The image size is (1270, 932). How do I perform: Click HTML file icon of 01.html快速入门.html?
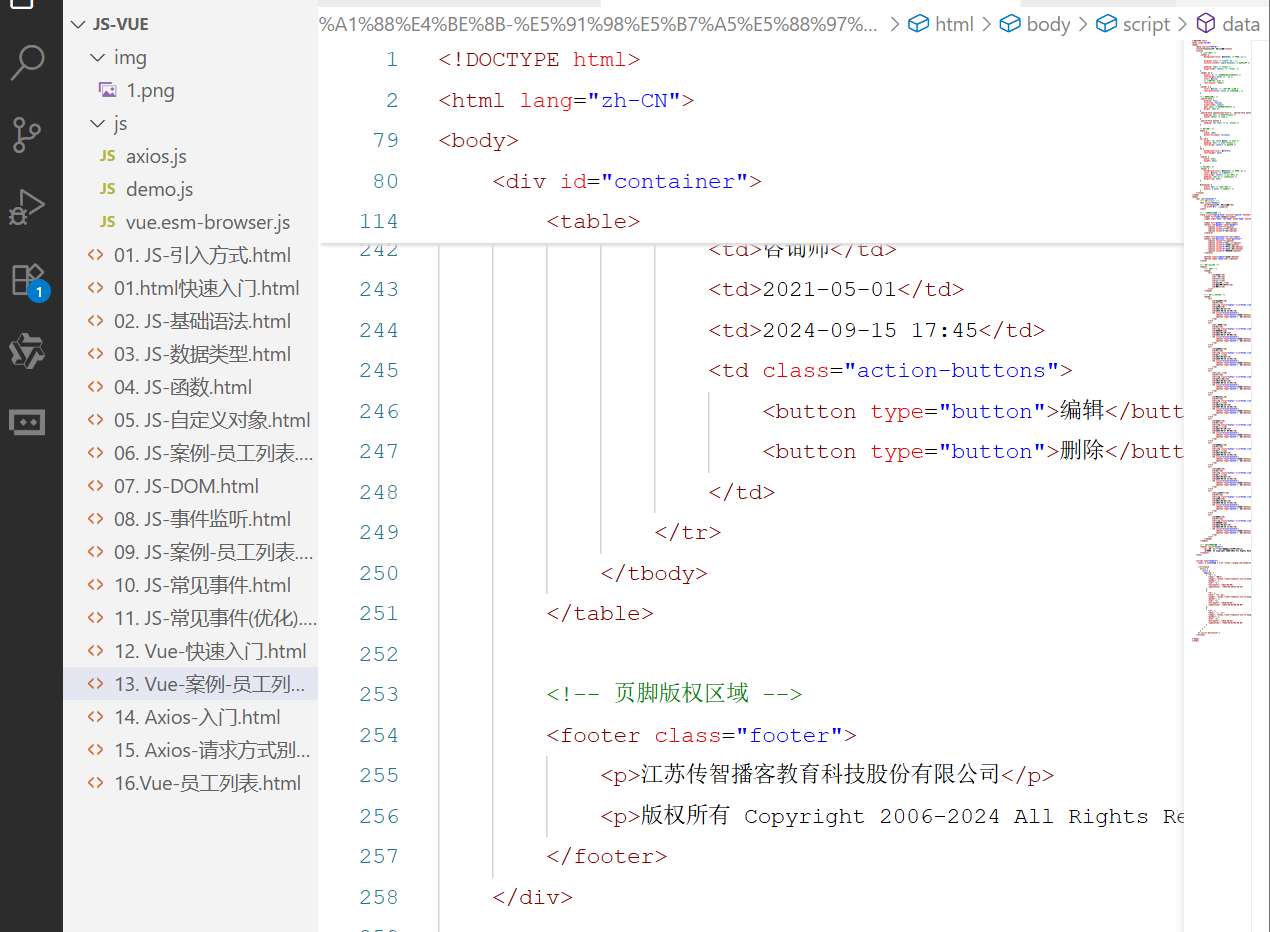95,288
